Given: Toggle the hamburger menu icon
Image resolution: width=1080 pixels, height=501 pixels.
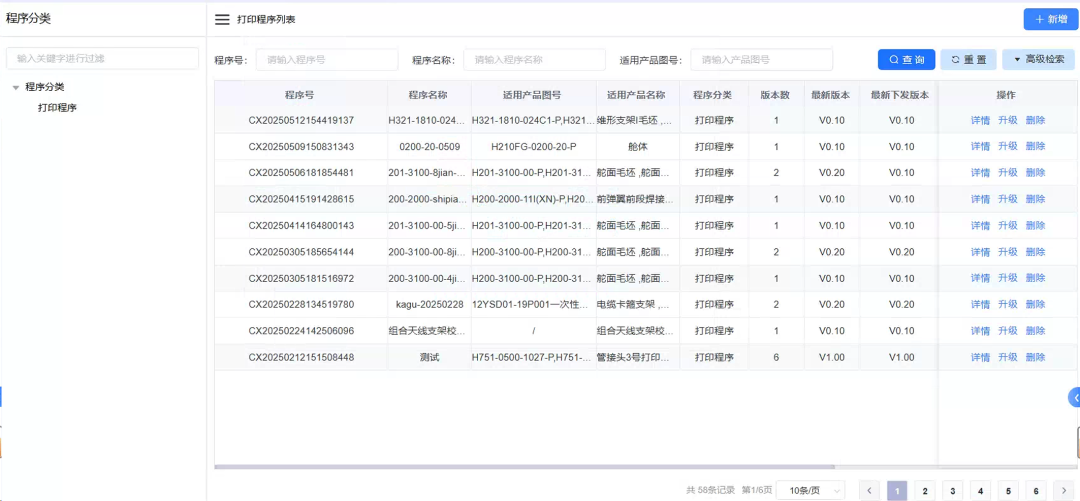Looking at the screenshot, I should 222,19.
